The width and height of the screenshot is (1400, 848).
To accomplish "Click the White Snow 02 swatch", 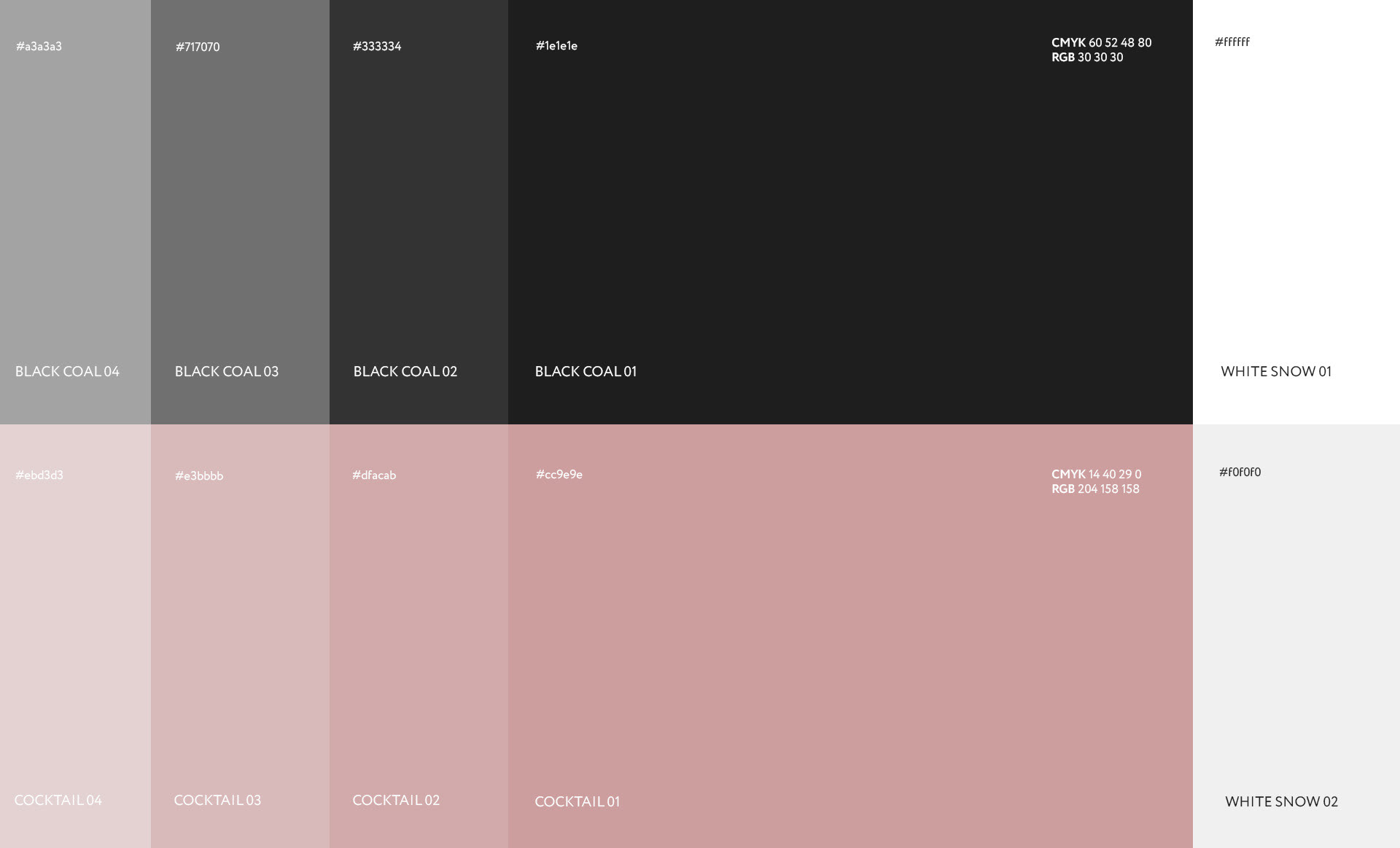I will (x=1296, y=636).
